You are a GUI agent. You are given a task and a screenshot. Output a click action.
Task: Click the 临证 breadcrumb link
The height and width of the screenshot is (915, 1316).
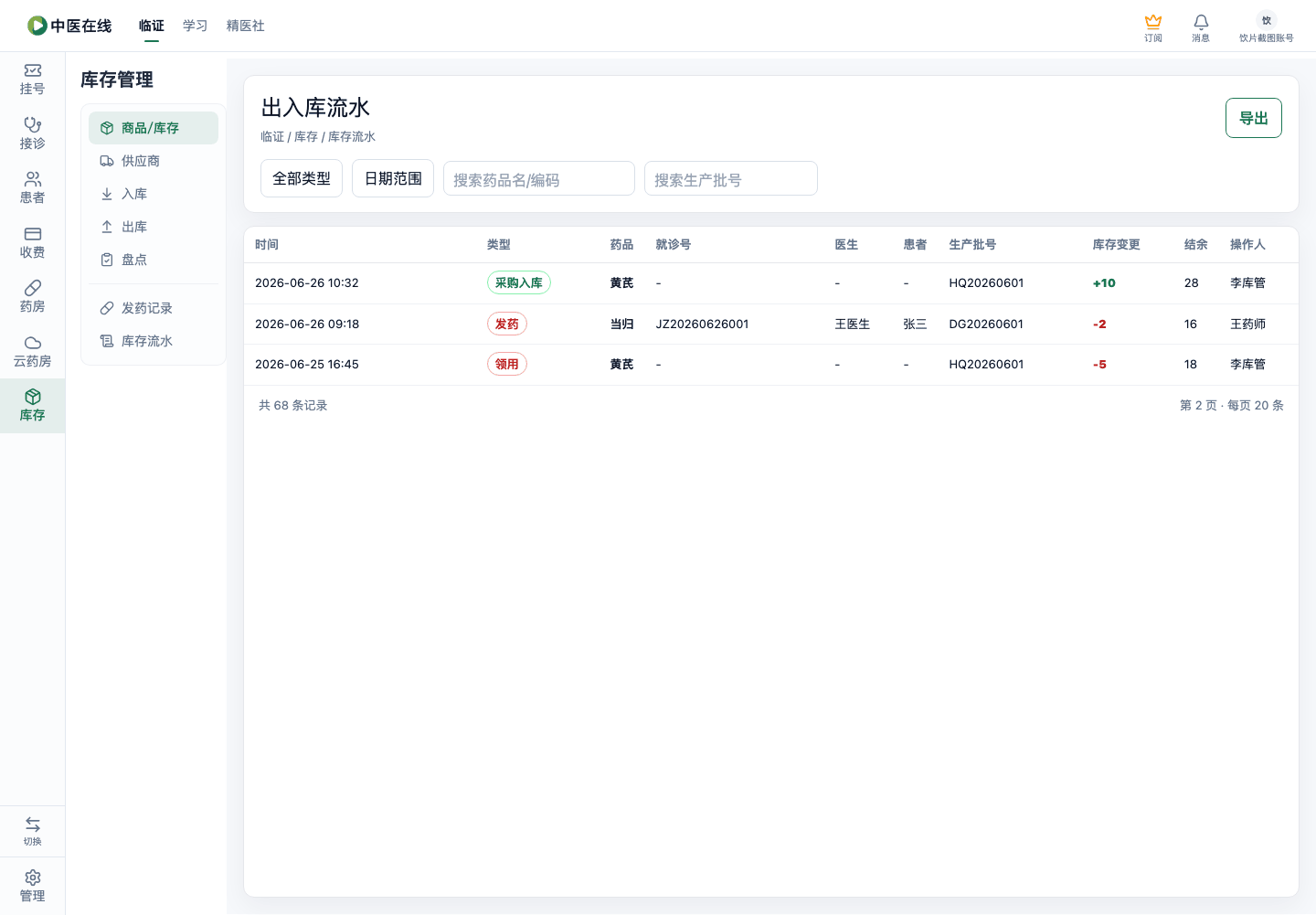[x=272, y=137]
